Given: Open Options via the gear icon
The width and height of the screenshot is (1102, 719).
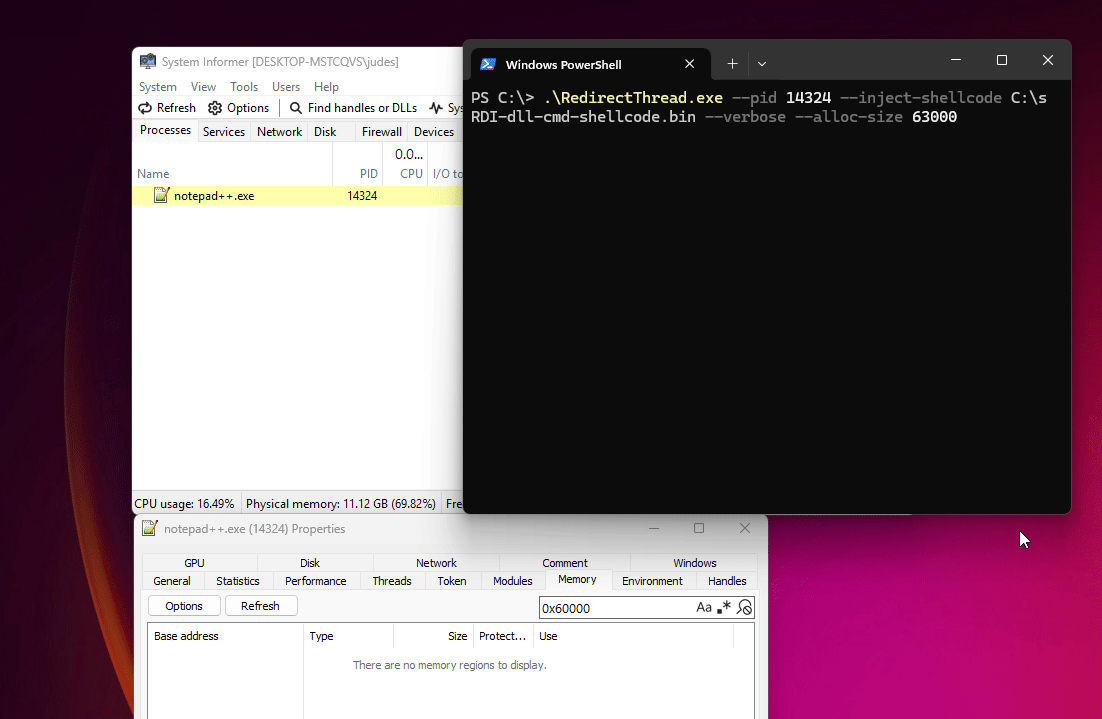Looking at the screenshot, I should [215, 108].
